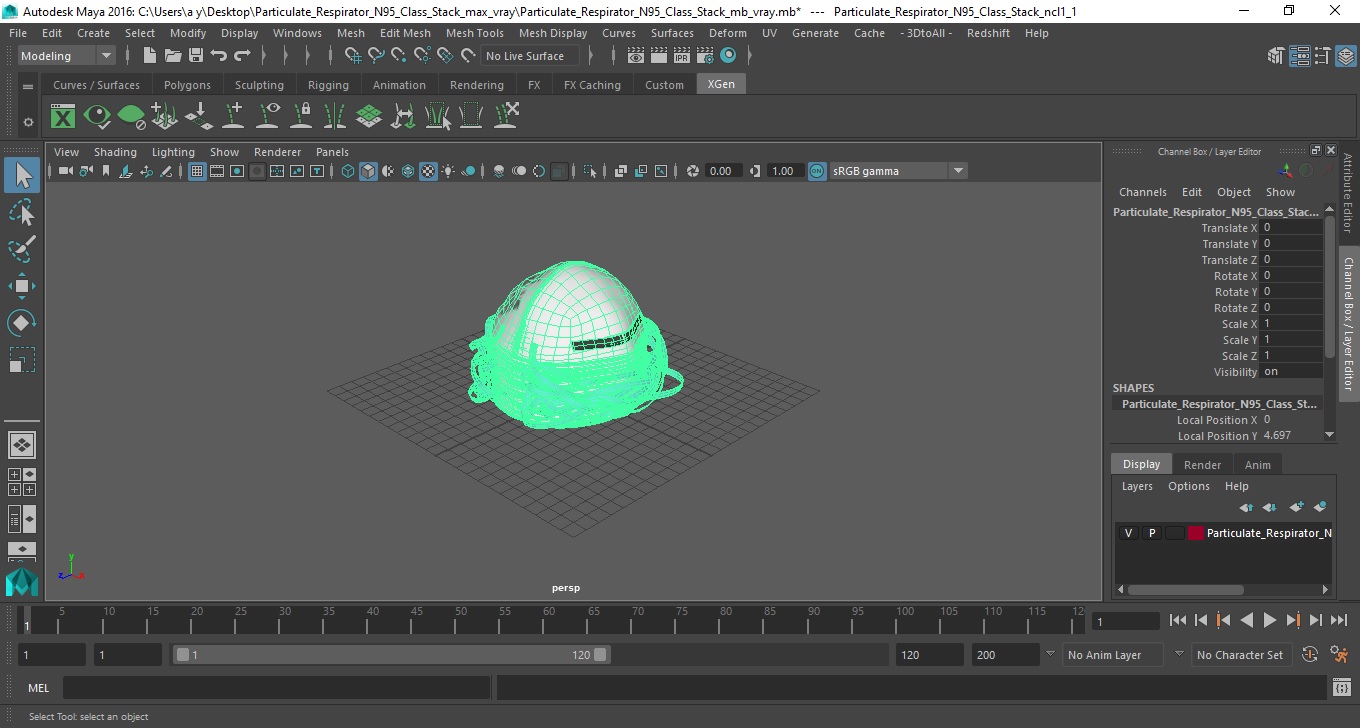The width and height of the screenshot is (1360, 728).
Task: Open a scene with folder icon
Action: click(x=173, y=56)
